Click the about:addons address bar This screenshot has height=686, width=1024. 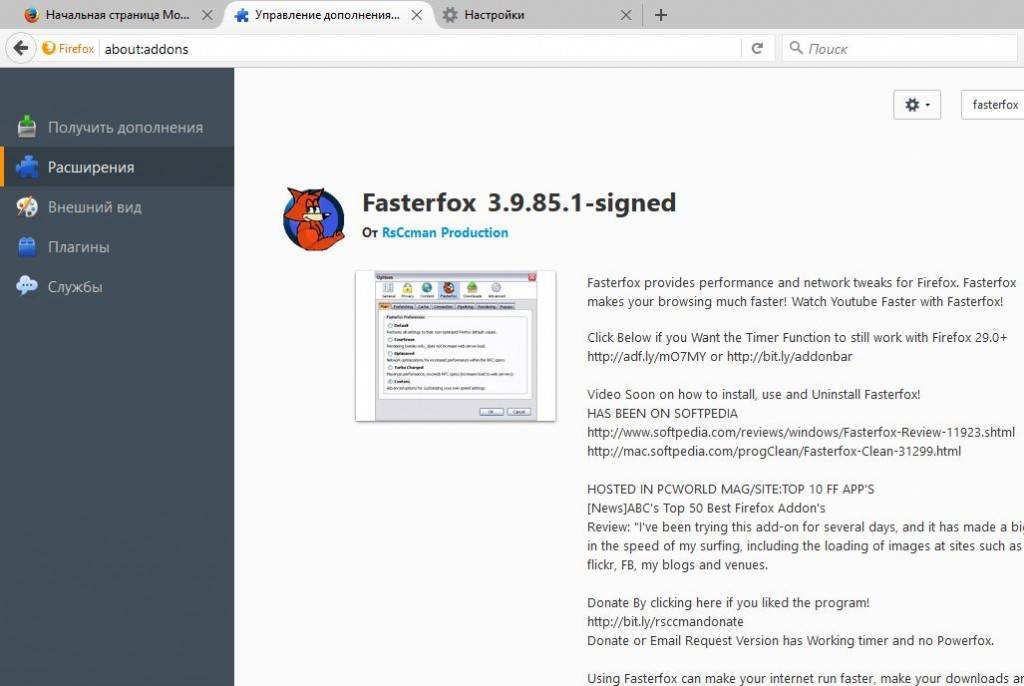coord(418,49)
